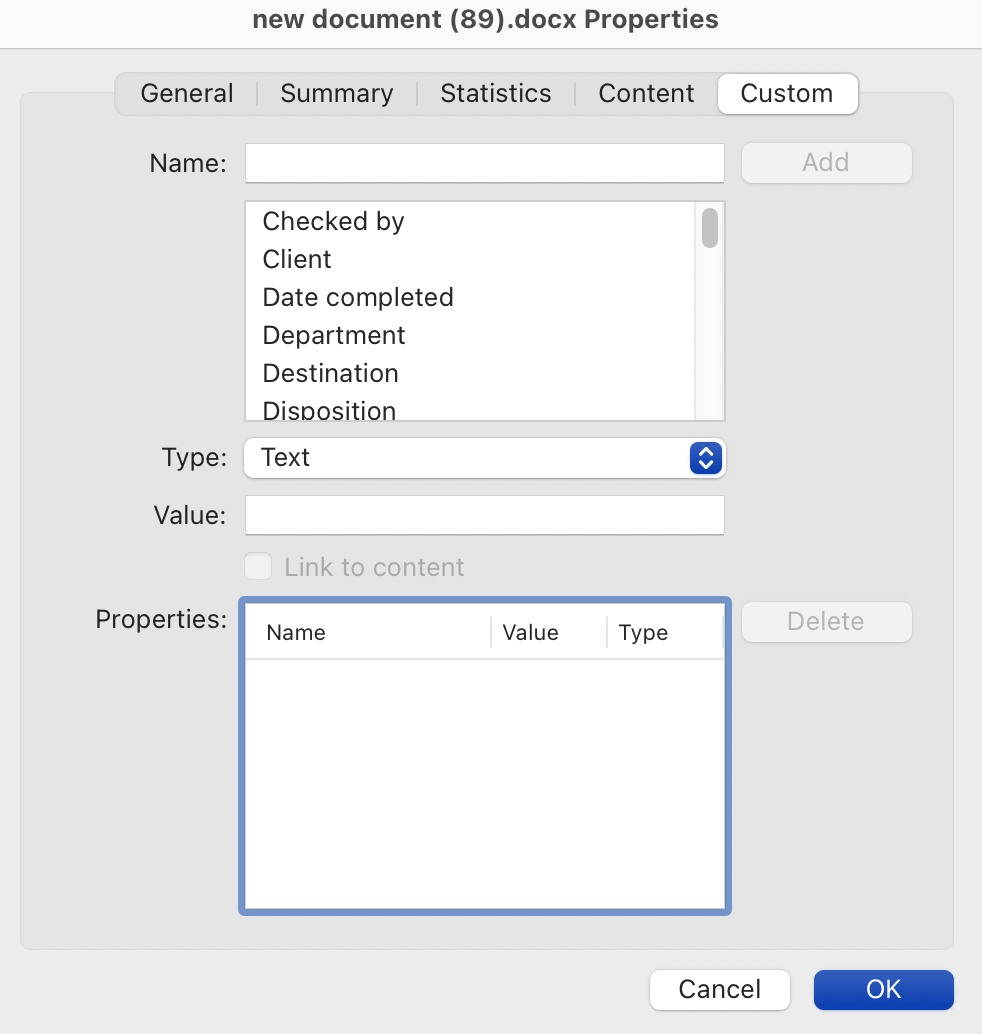Choose 'Date completed' from the list
Screen dimensions: 982x1034
point(358,297)
